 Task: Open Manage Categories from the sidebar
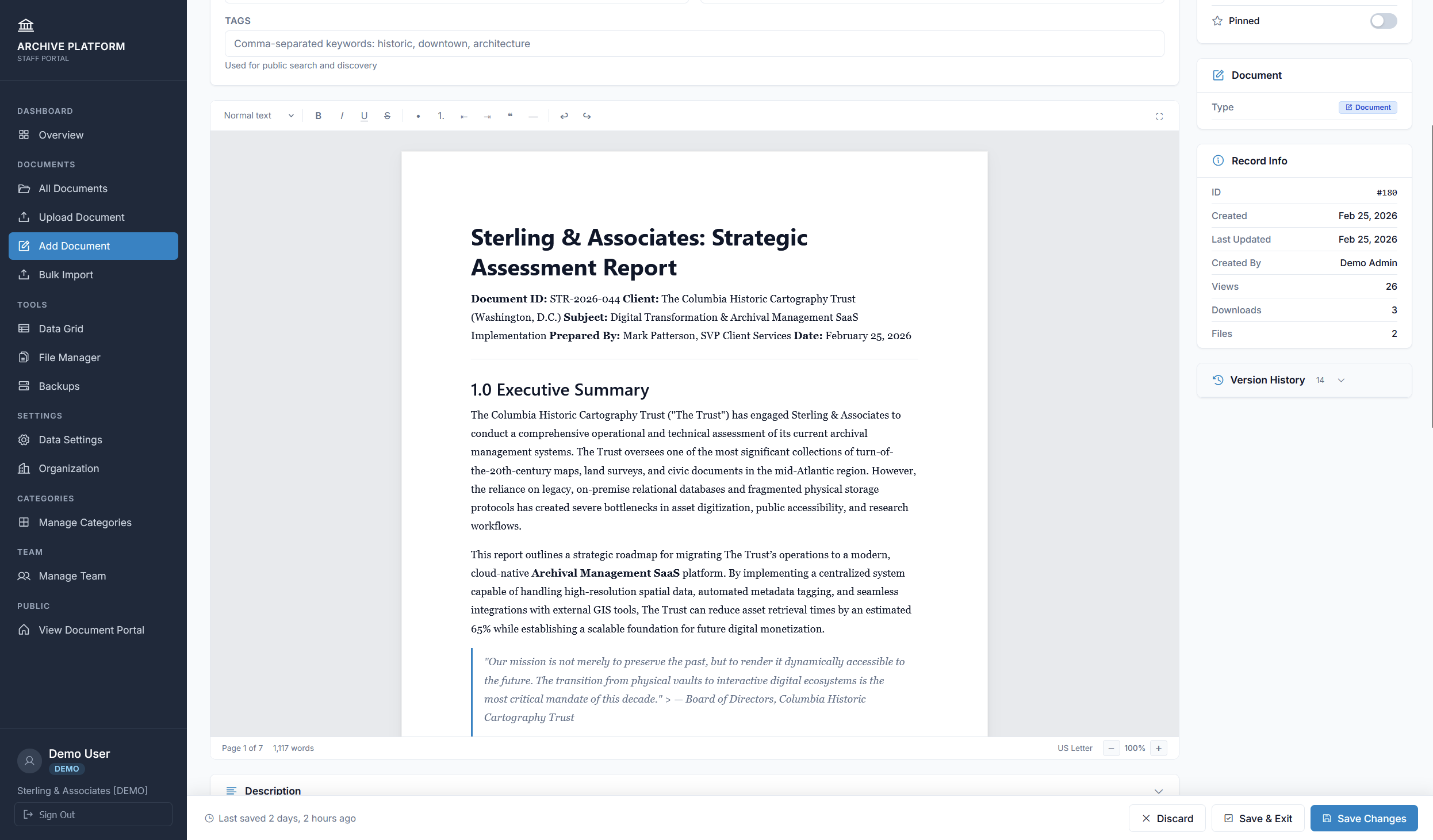tap(85, 522)
